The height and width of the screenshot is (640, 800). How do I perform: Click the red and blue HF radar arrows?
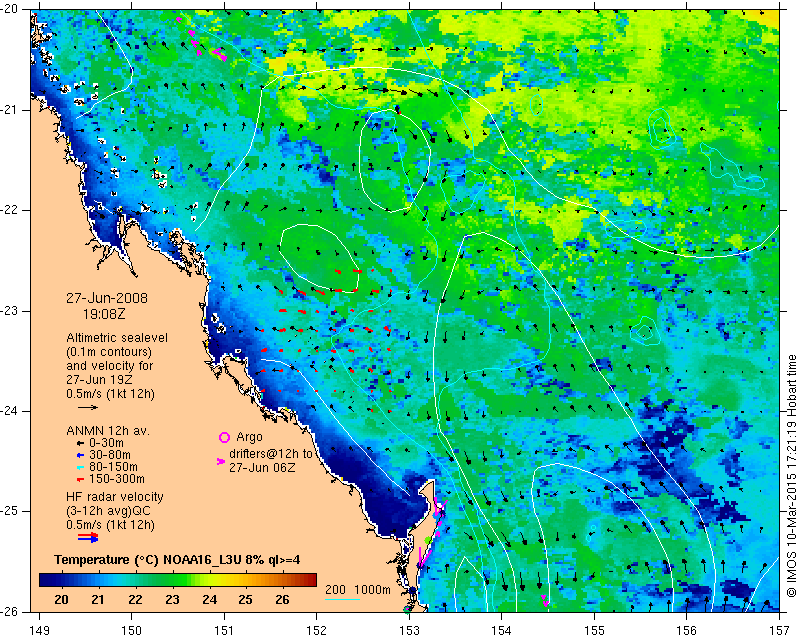88,537
